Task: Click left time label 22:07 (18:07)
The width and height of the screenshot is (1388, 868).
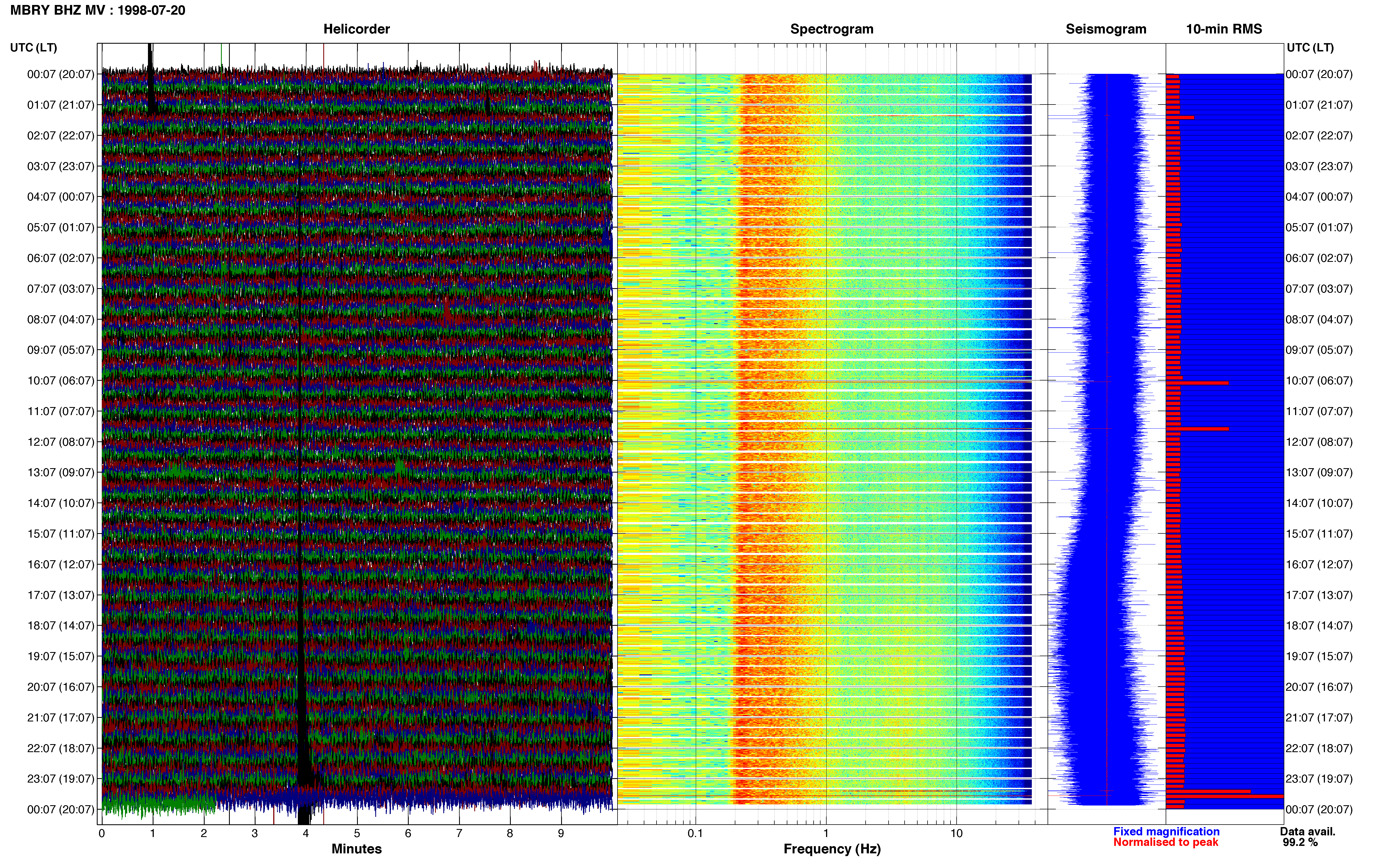Action: [x=60, y=748]
